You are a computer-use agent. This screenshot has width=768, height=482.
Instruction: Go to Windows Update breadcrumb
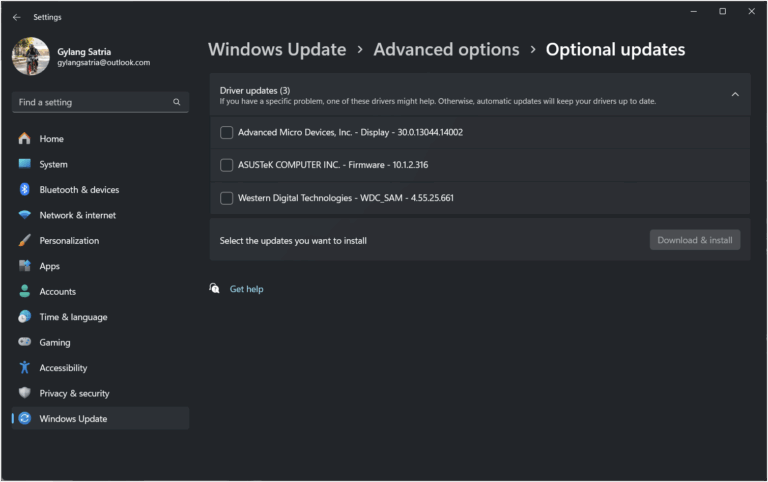pos(277,49)
